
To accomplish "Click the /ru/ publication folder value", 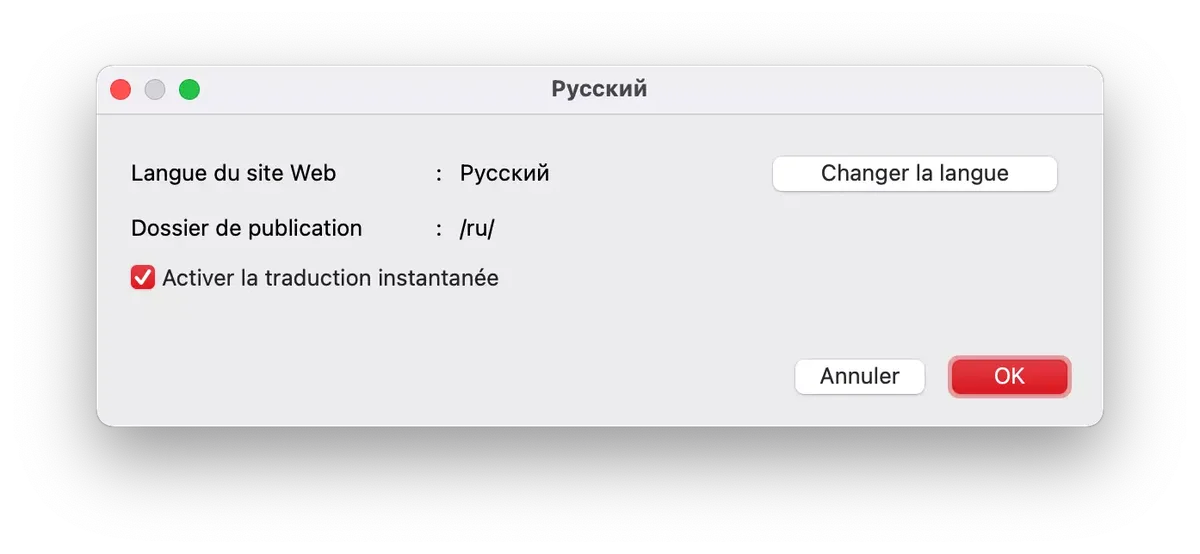I will [x=477, y=228].
